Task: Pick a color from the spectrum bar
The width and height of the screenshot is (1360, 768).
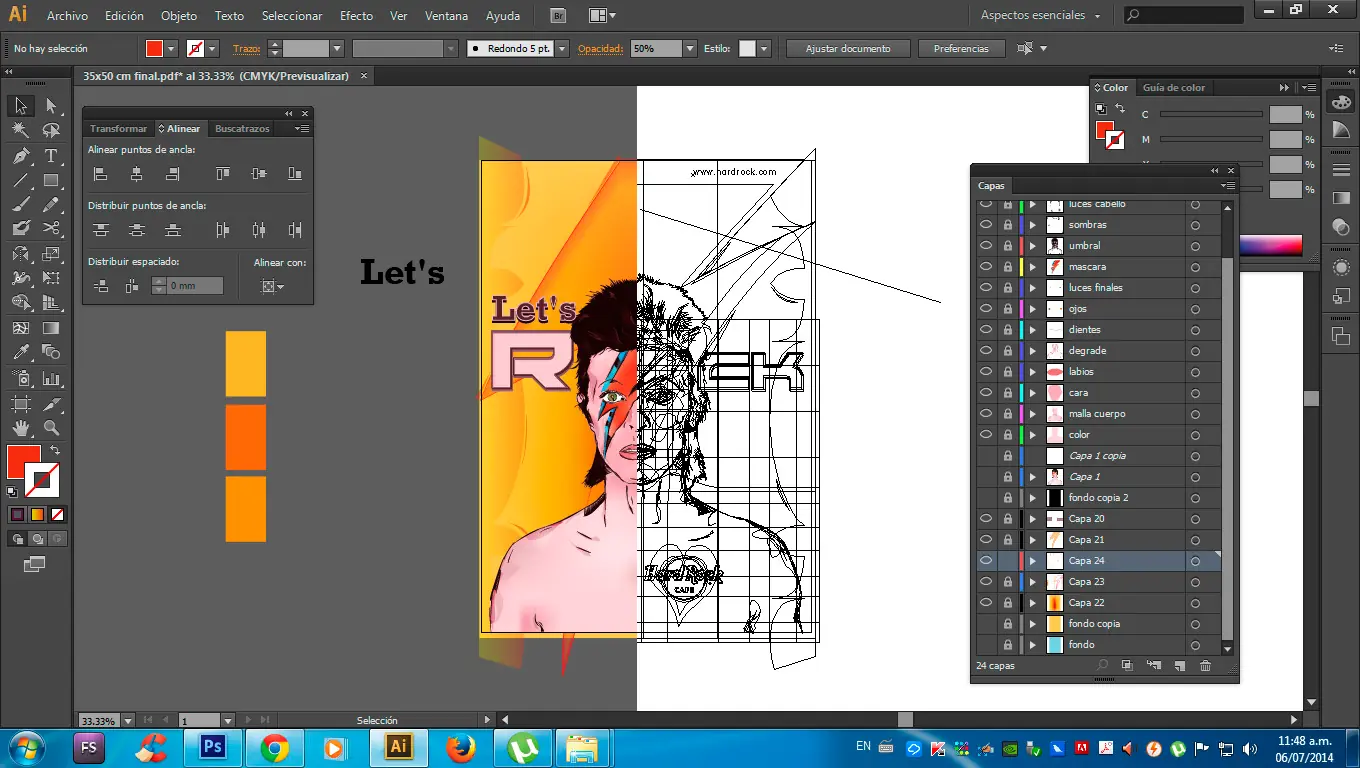Action: click(x=1270, y=246)
